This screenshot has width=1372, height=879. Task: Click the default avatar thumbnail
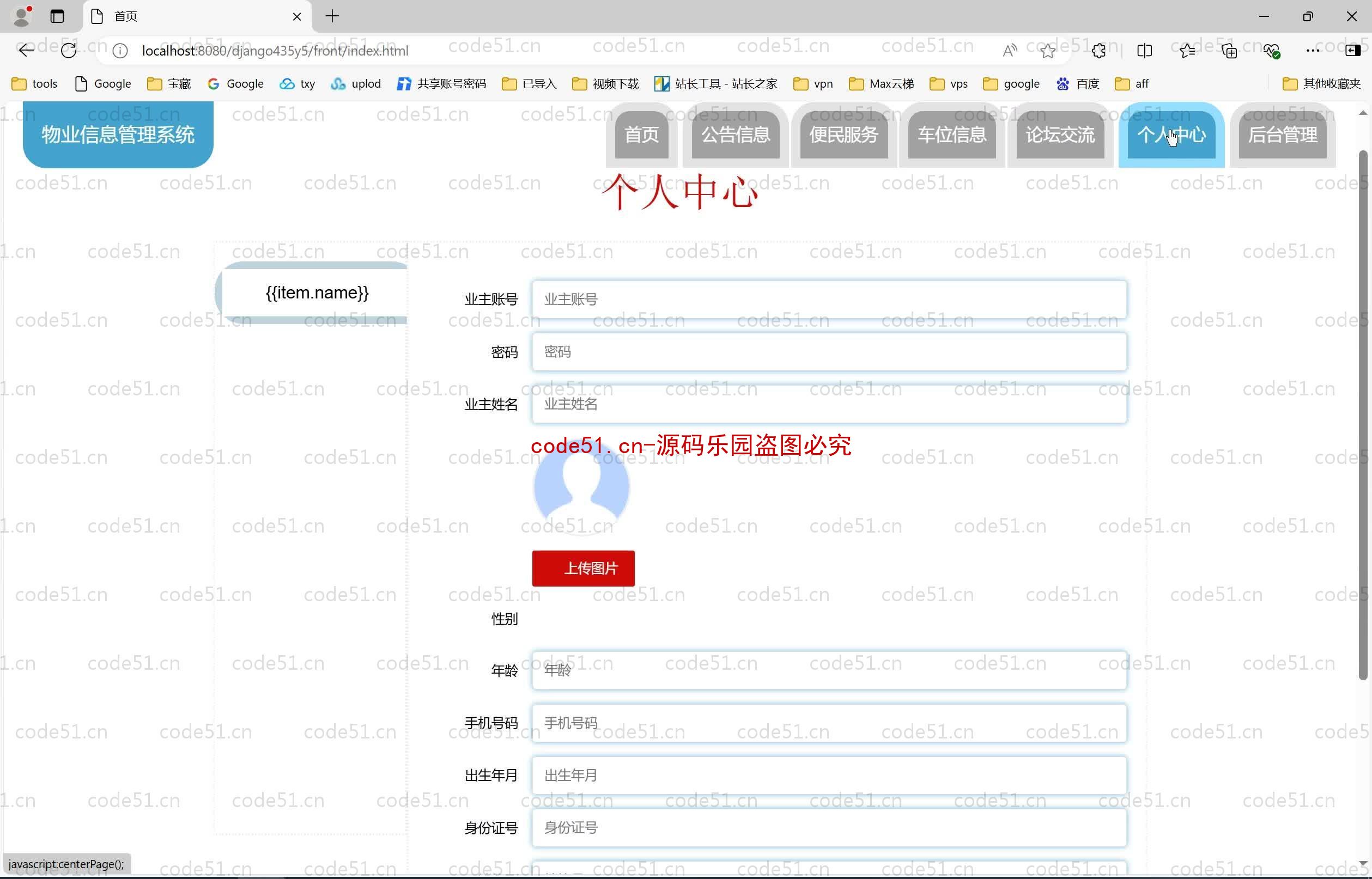pyautogui.click(x=581, y=487)
